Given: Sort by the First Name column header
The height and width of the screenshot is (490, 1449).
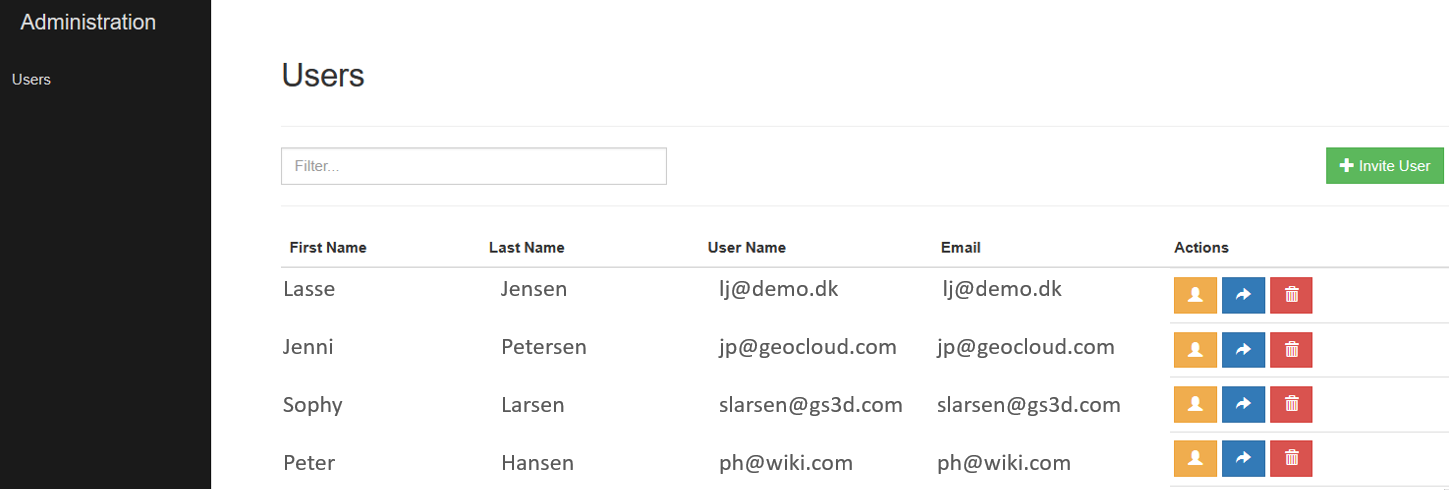Looking at the screenshot, I should click(328, 247).
